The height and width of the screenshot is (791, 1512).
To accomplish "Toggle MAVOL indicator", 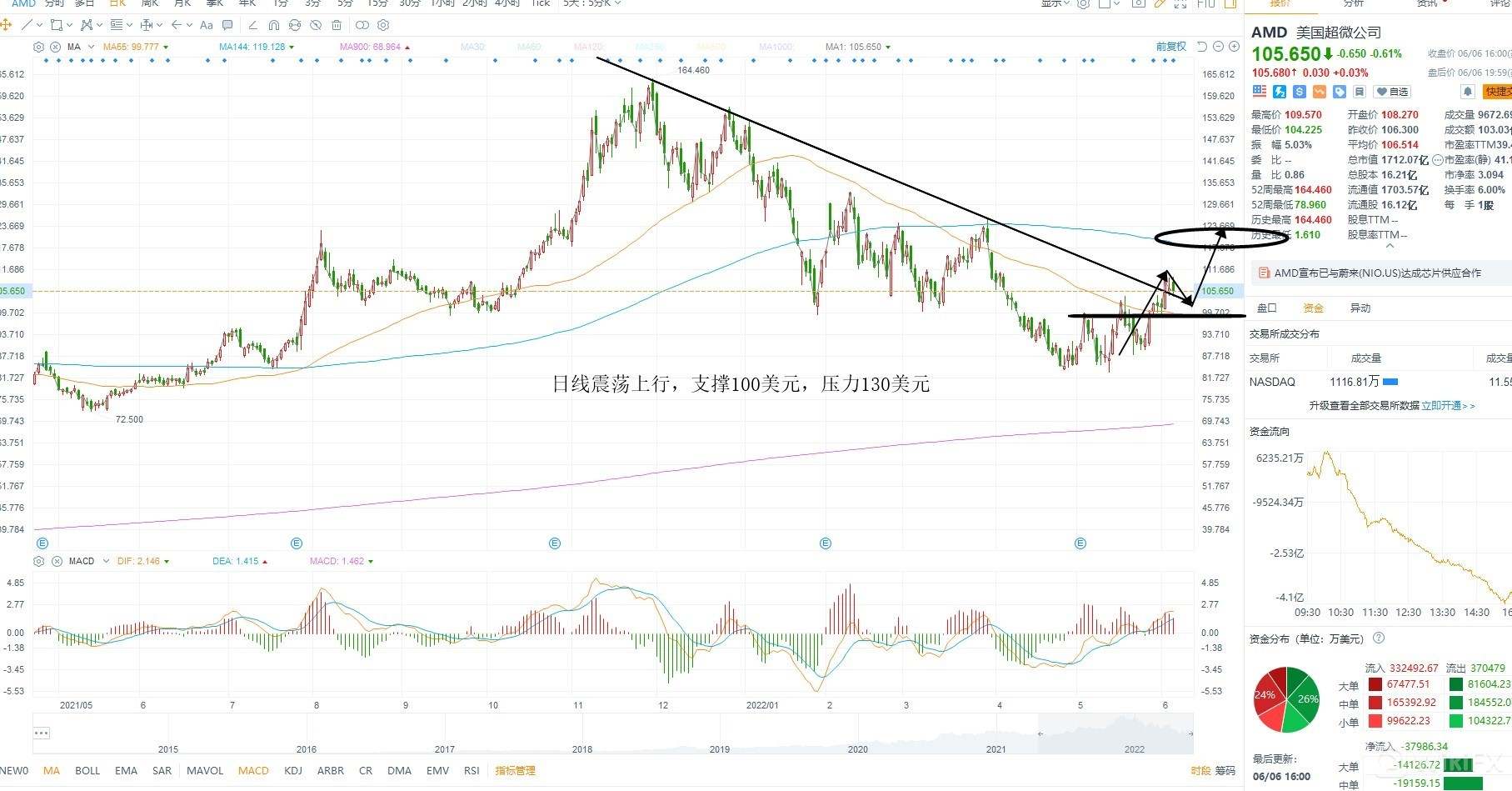I will pyautogui.click(x=205, y=770).
